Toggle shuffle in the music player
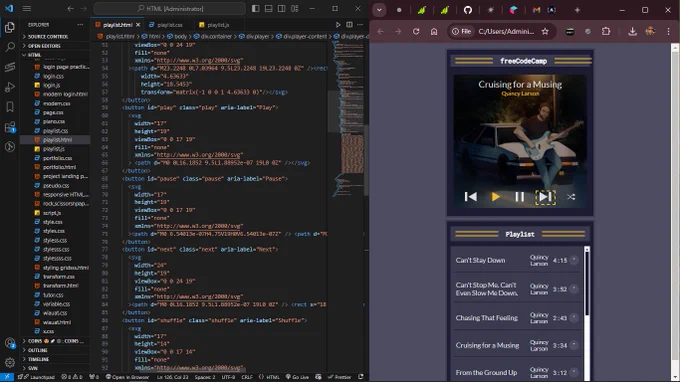680x382 pixels. pyautogui.click(x=571, y=197)
